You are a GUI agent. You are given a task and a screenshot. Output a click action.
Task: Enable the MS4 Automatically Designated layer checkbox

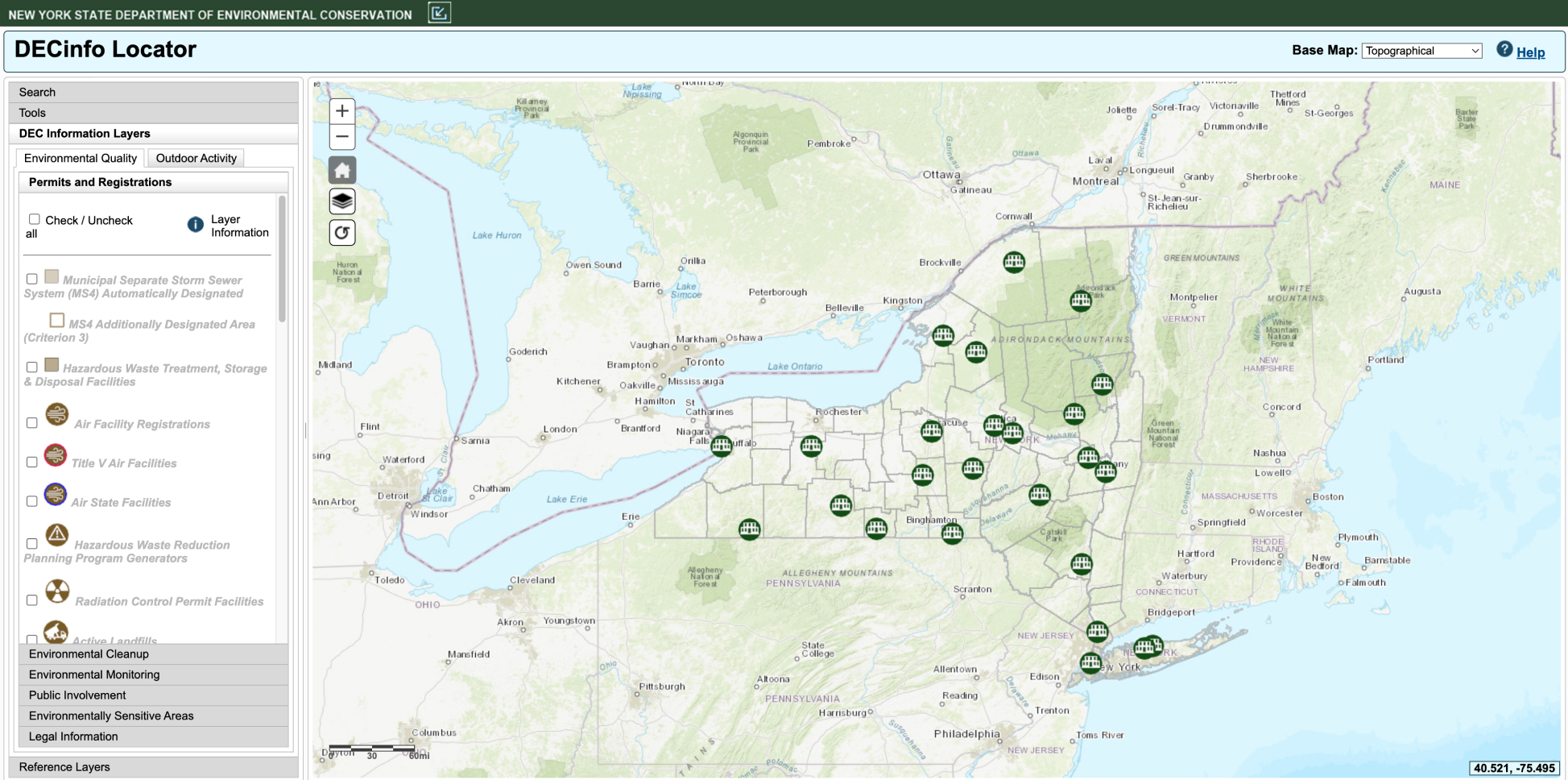pyautogui.click(x=32, y=279)
